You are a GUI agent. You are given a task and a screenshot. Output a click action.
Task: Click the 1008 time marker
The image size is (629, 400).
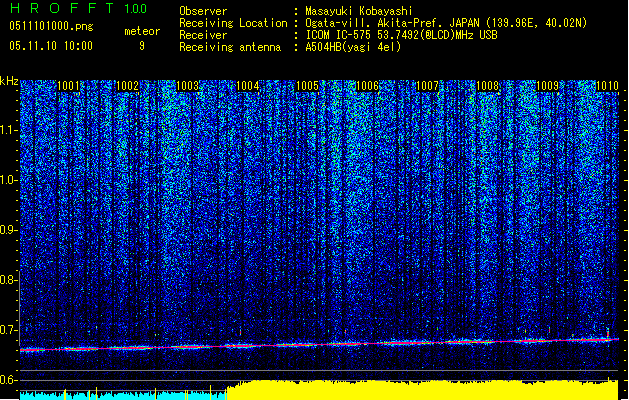[x=487, y=86]
